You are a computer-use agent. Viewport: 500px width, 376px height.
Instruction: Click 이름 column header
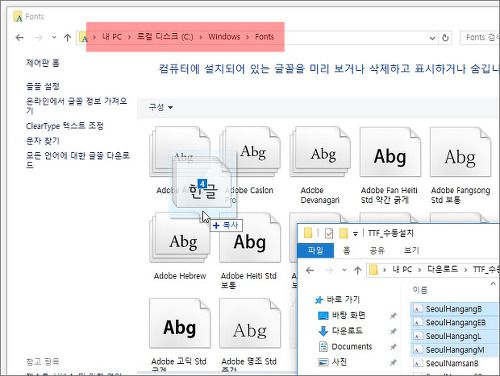tap(420, 290)
